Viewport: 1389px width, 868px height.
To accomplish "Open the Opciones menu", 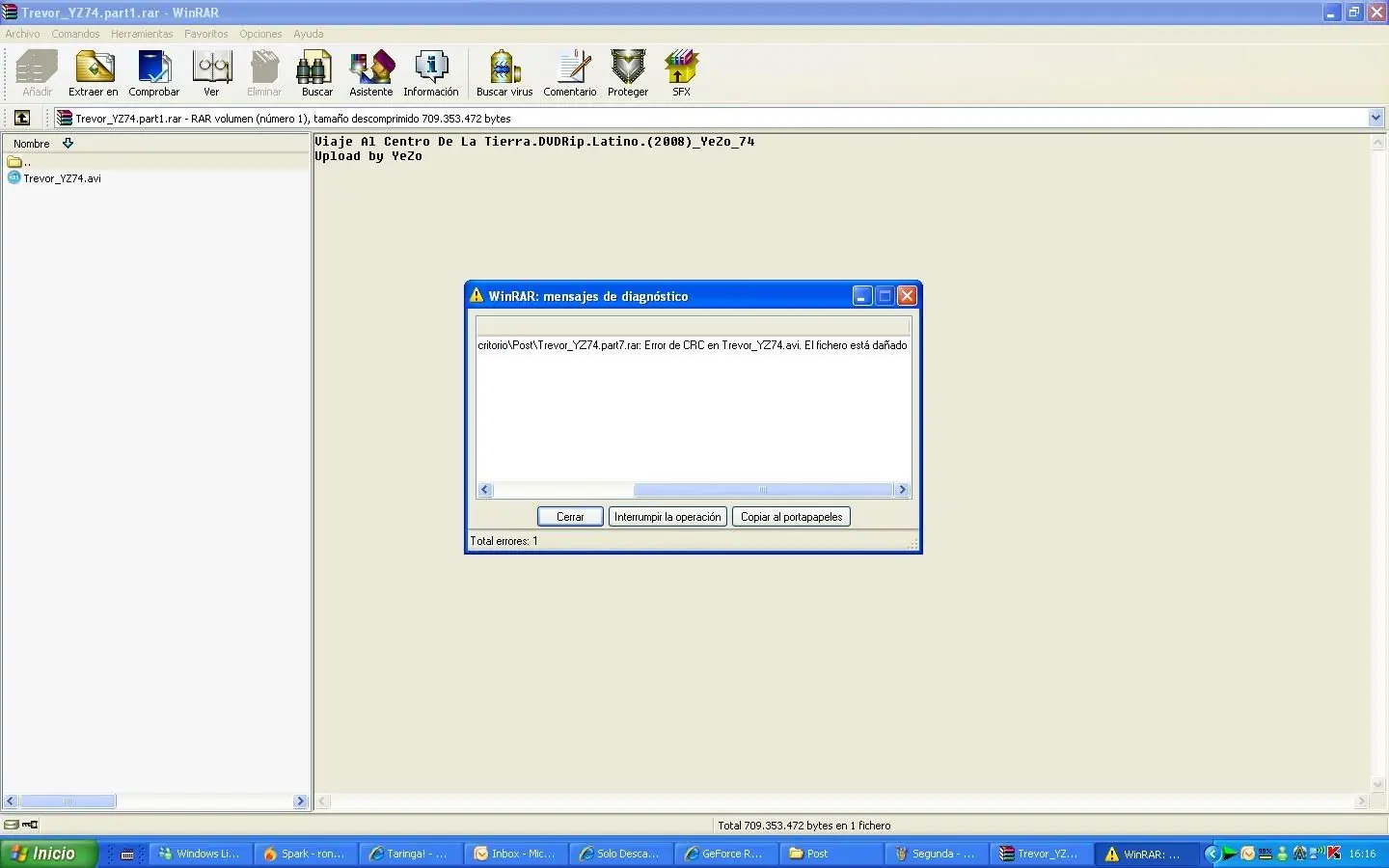I will (x=260, y=34).
